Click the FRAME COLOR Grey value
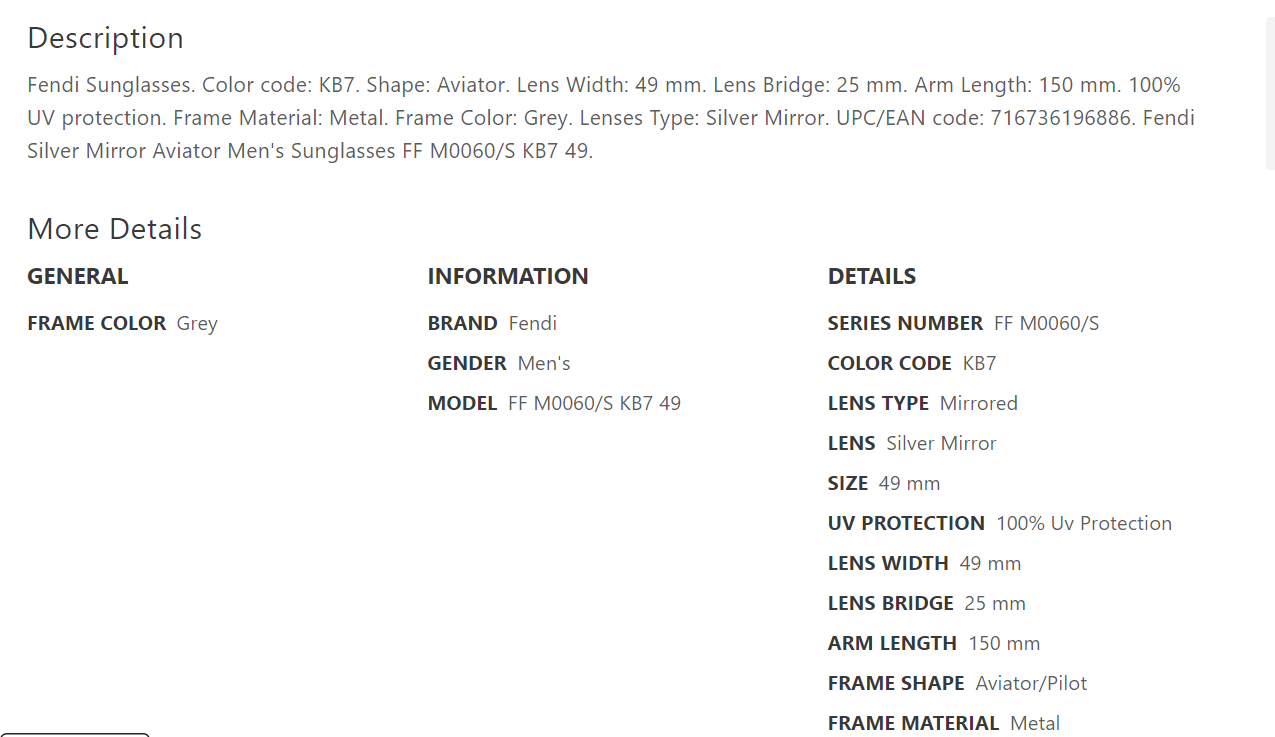1275x737 pixels. point(197,323)
